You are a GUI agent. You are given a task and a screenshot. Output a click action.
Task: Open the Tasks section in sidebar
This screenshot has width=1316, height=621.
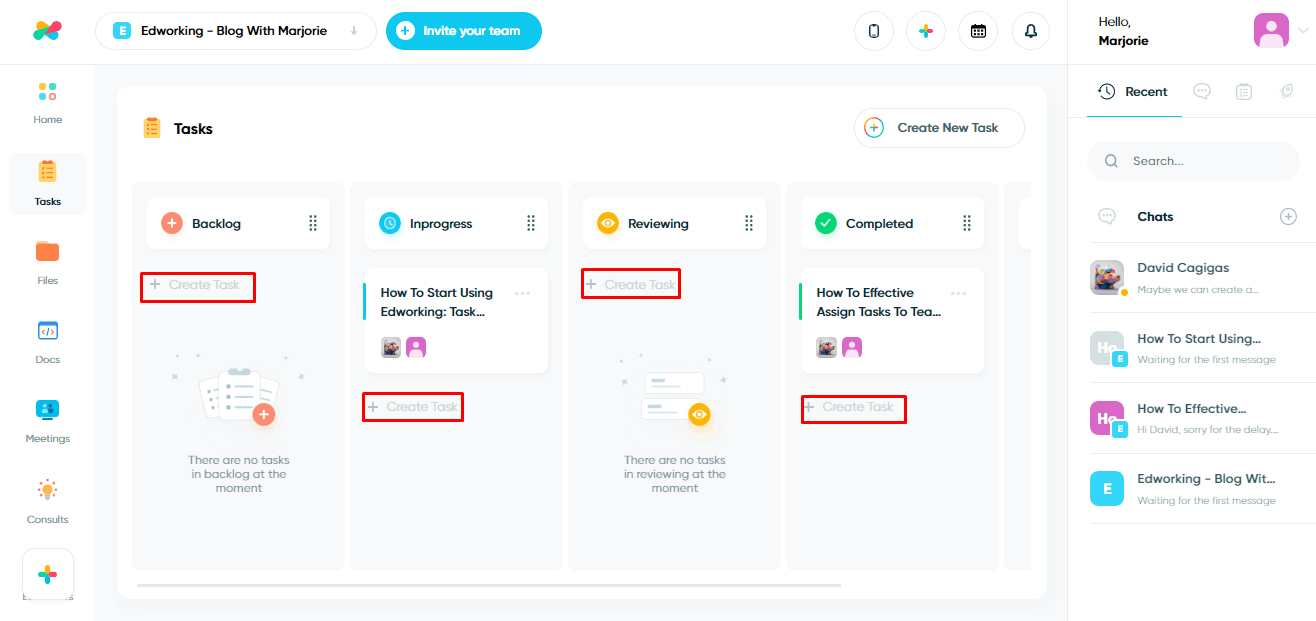tap(47, 183)
